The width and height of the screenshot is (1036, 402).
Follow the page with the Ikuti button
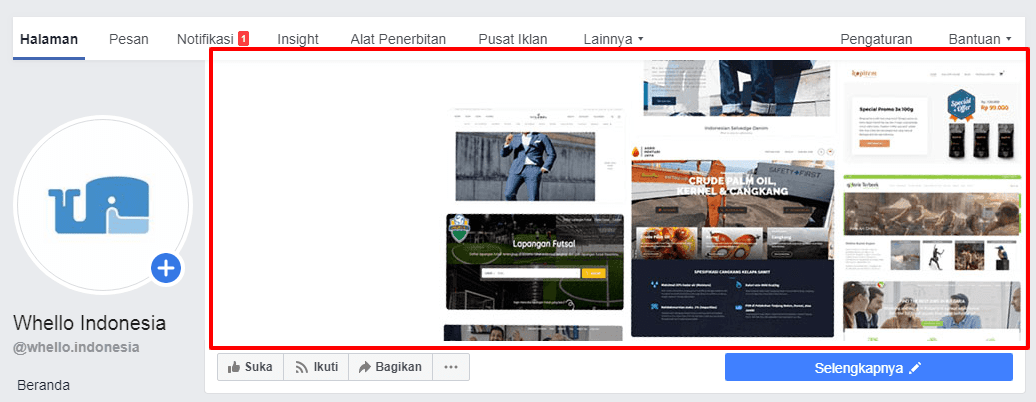[x=315, y=367]
